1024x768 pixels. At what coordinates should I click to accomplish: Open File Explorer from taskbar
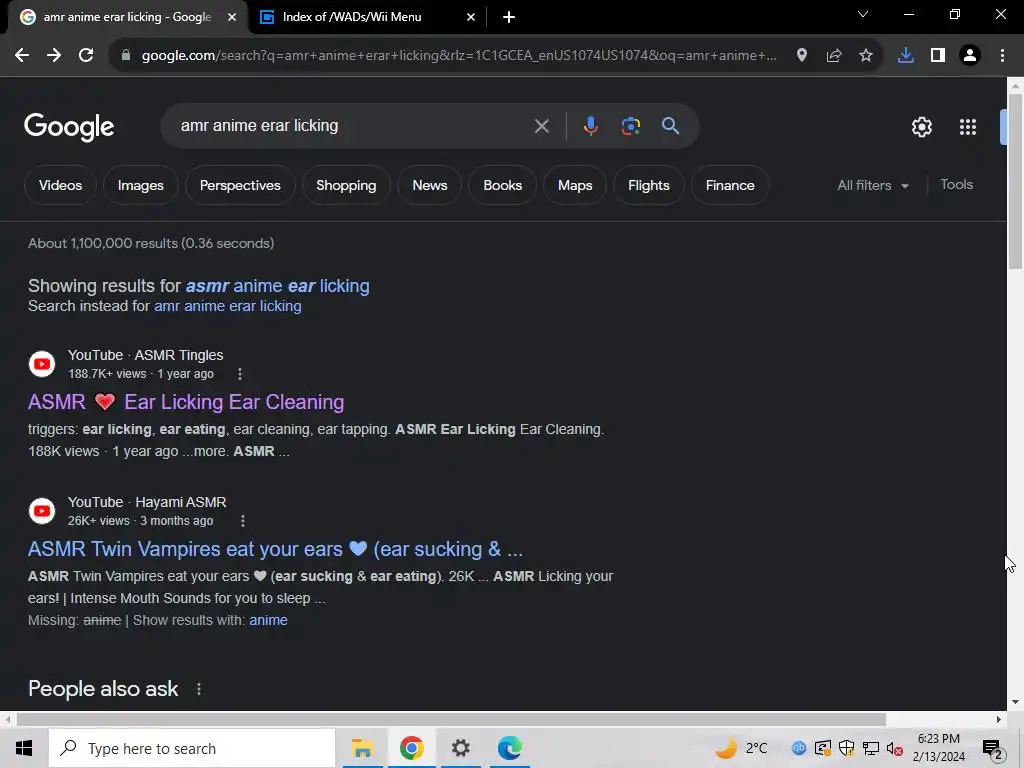pyautogui.click(x=362, y=748)
